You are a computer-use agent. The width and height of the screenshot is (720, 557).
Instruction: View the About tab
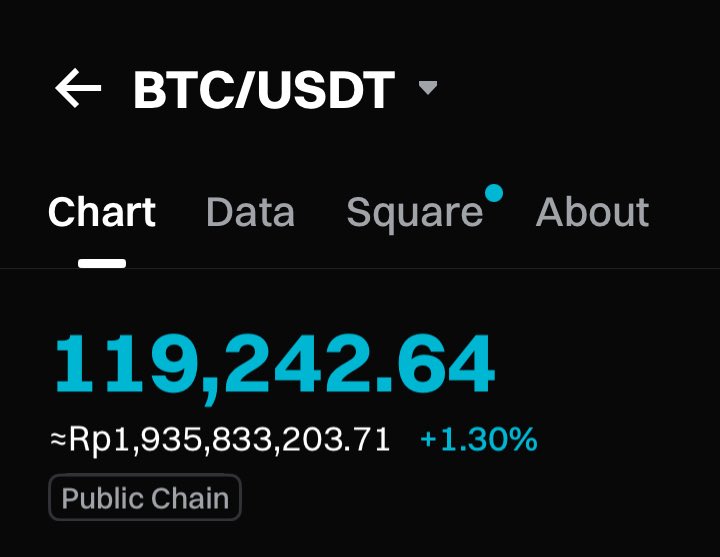tap(592, 212)
